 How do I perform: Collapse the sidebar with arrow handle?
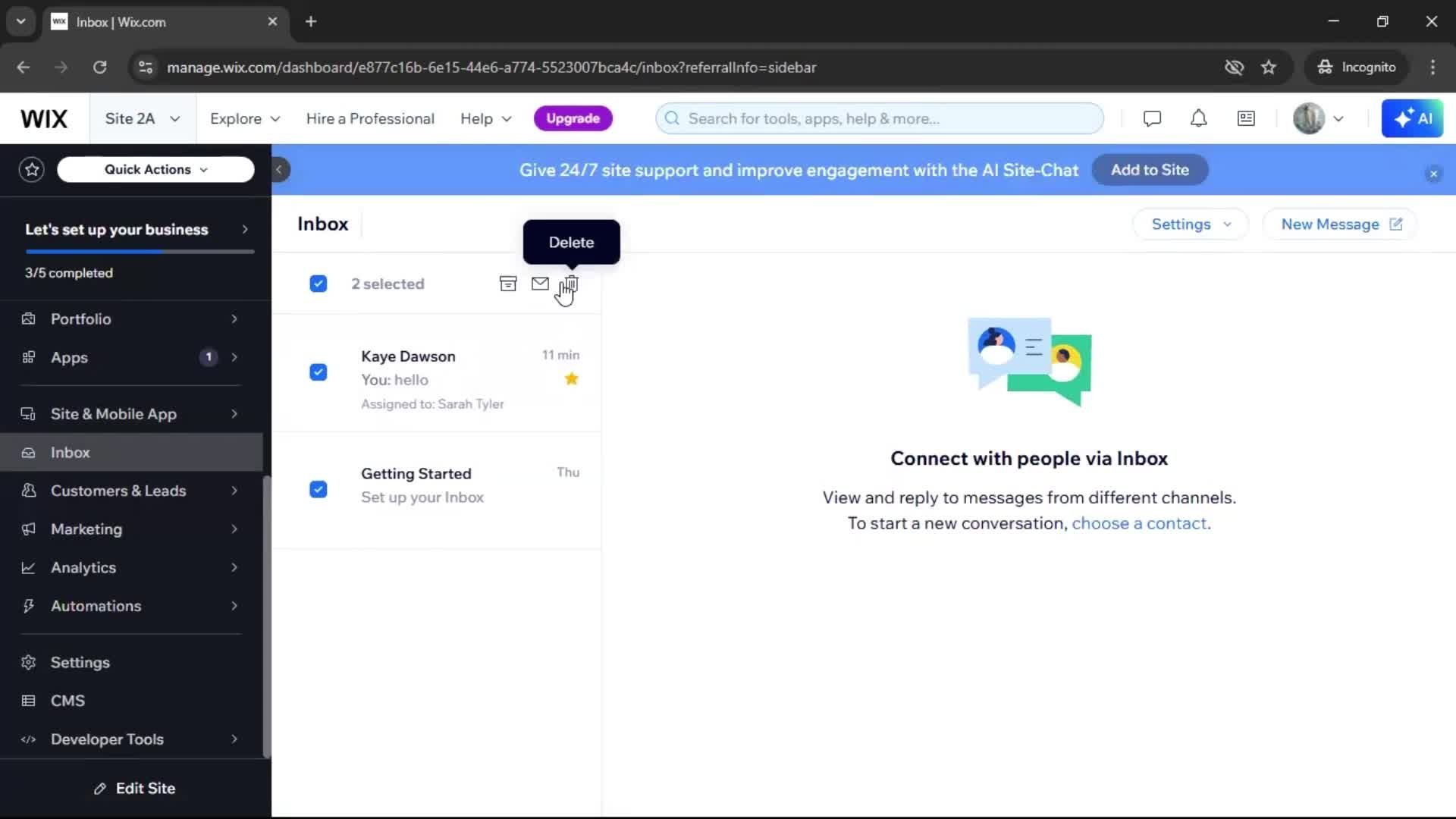pos(279,169)
